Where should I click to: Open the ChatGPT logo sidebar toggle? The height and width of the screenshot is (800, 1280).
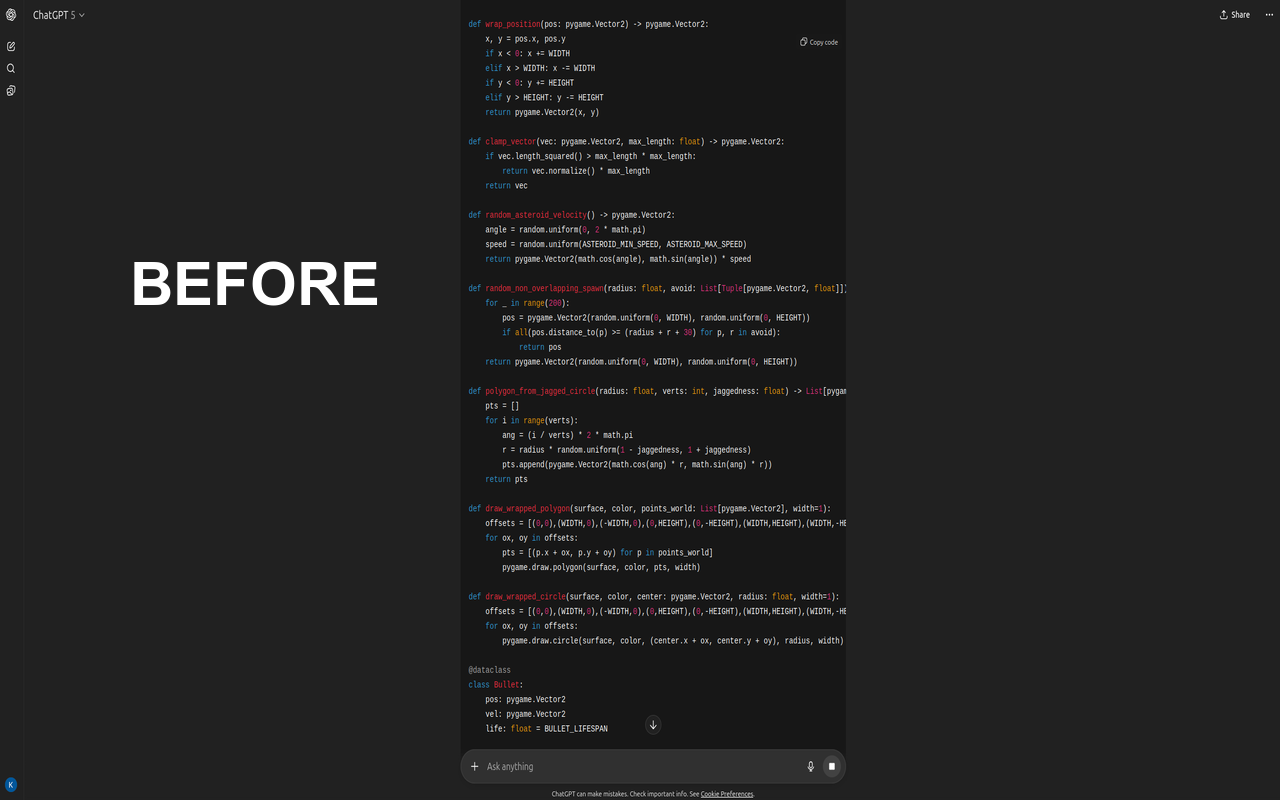pyautogui.click(x=11, y=15)
